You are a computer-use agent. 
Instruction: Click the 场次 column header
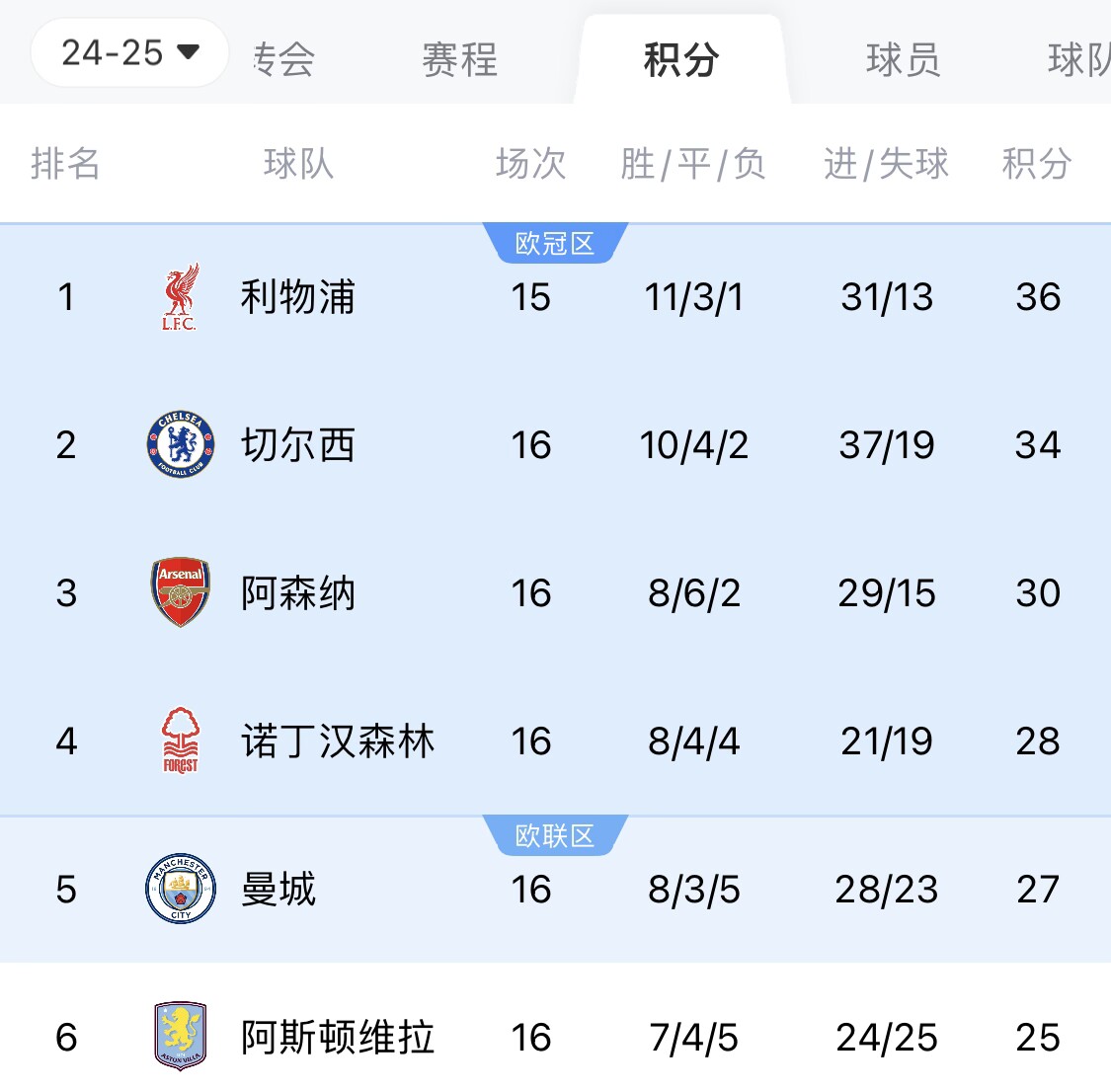[530, 164]
